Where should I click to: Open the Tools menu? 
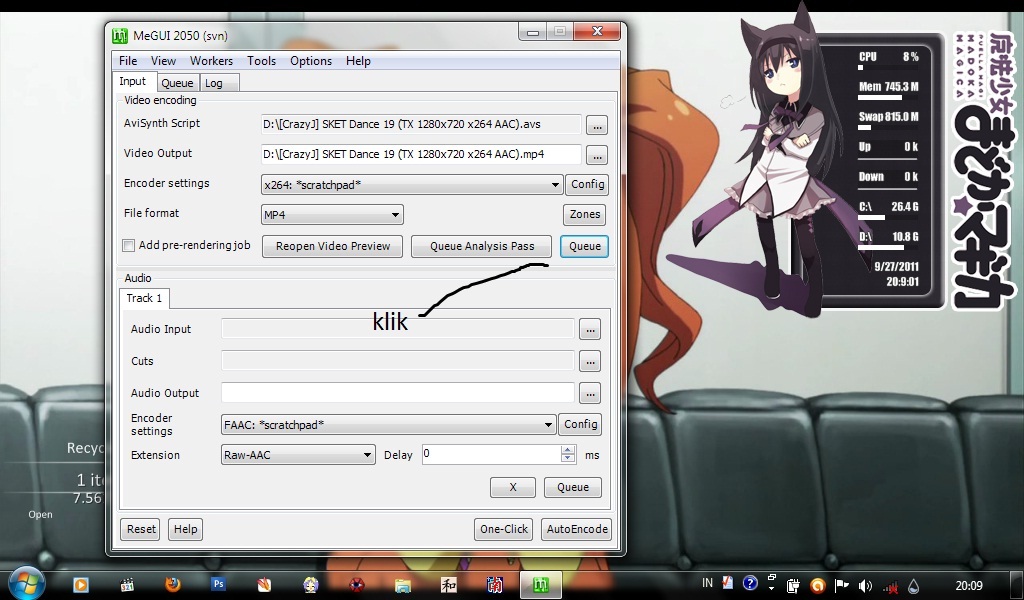click(261, 61)
